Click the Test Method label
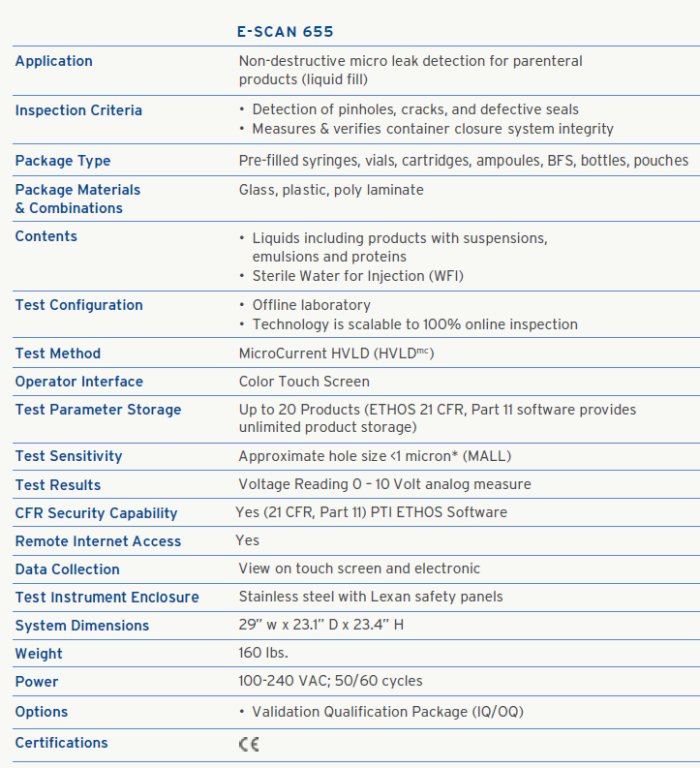The width and height of the screenshot is (700, 768). (58, 353)
